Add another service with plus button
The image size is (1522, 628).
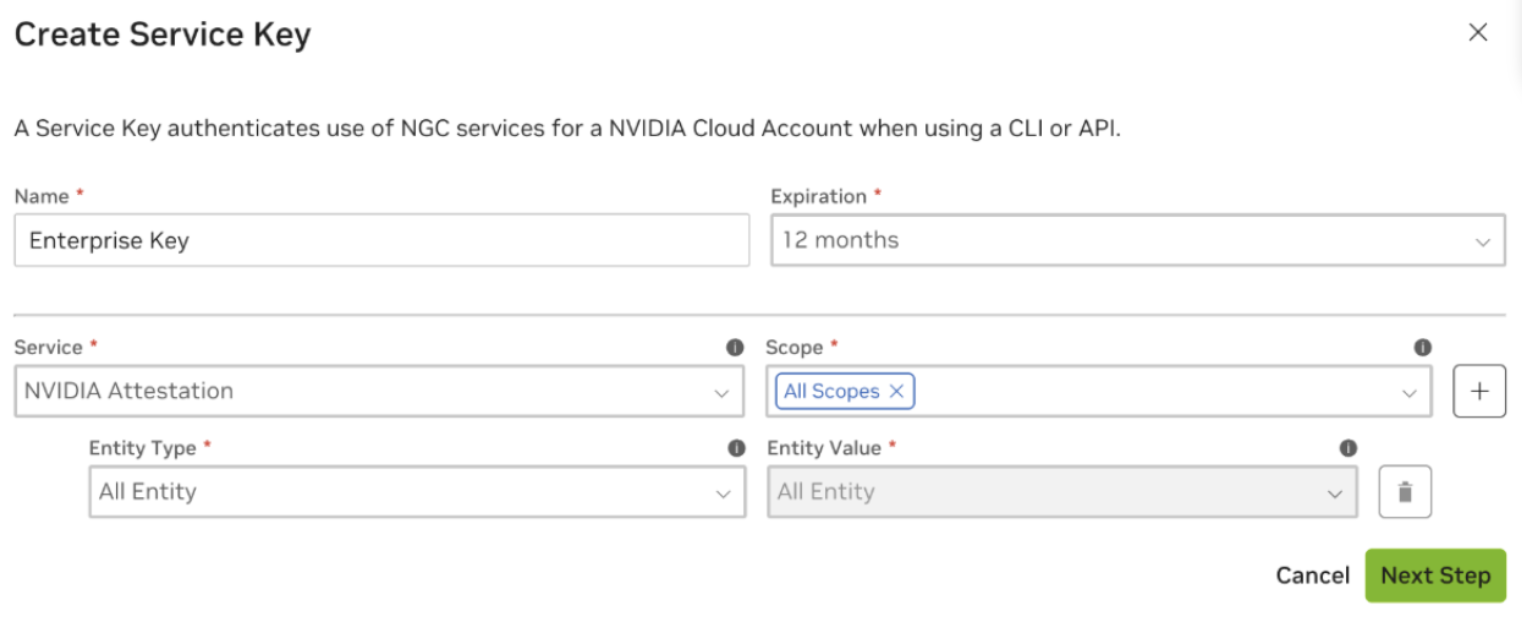click(1479, 392)
